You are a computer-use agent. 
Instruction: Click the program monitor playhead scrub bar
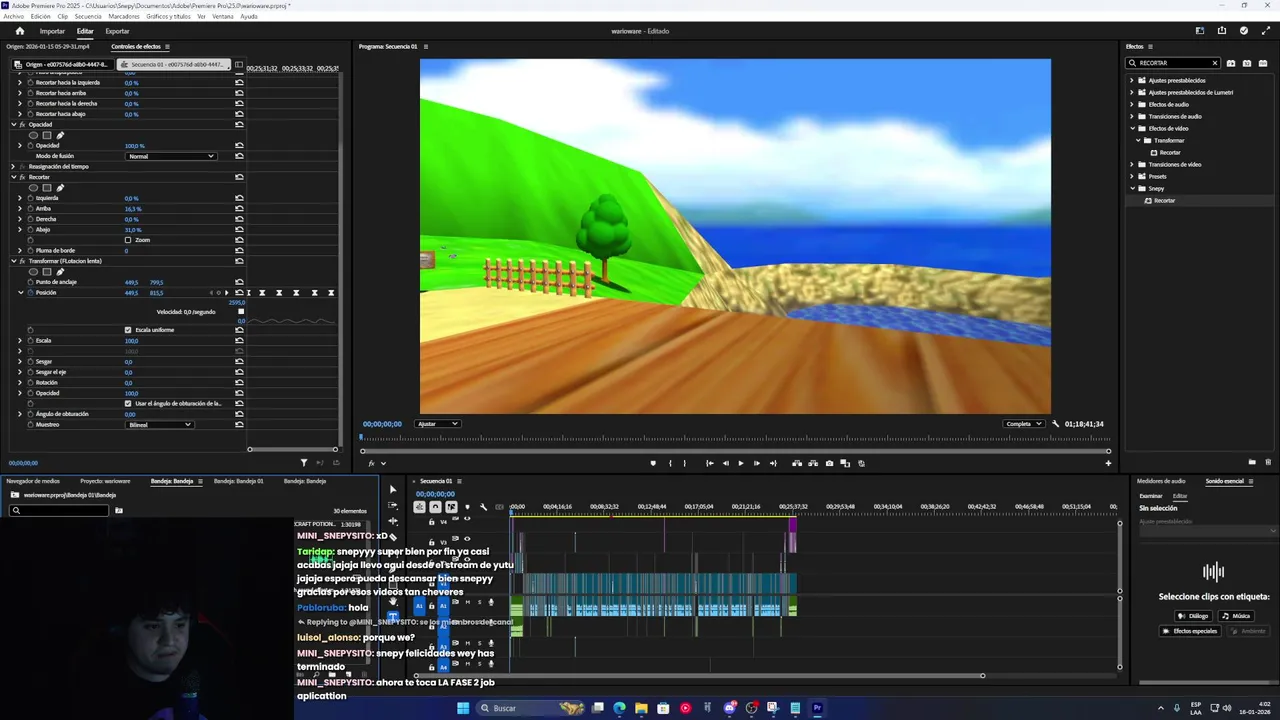coord(735,437)
